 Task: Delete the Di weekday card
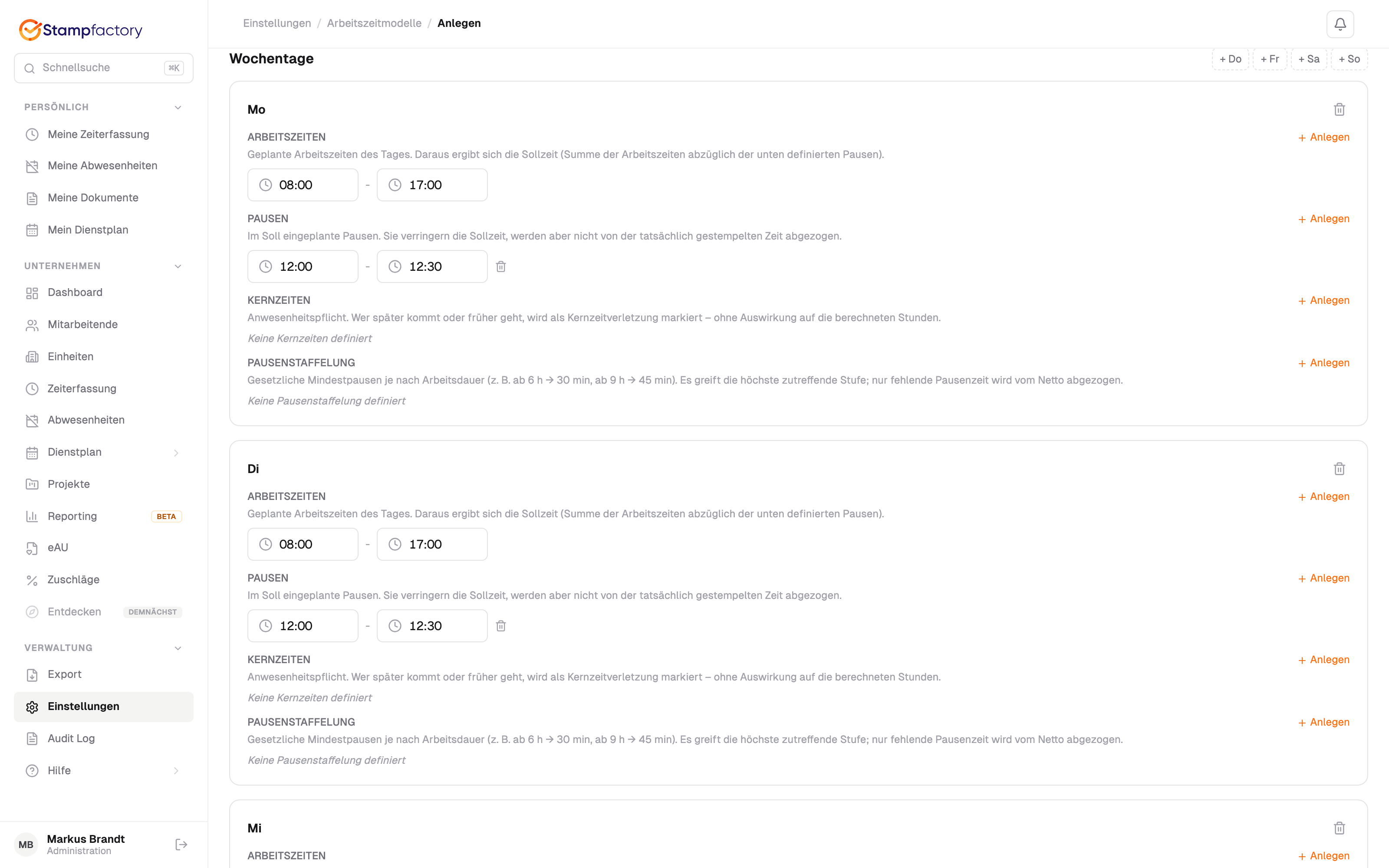[1339, 469]
